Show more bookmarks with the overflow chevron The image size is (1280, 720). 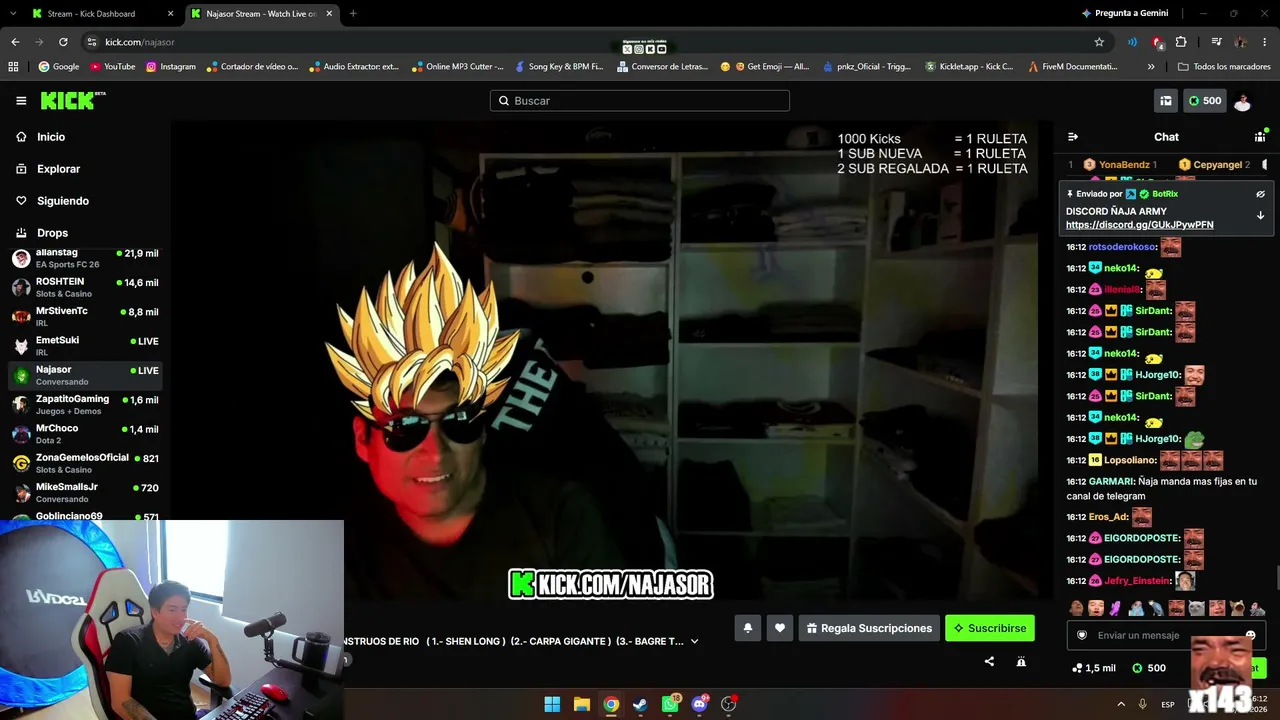pyautogui.click(x=1151, y=67)
